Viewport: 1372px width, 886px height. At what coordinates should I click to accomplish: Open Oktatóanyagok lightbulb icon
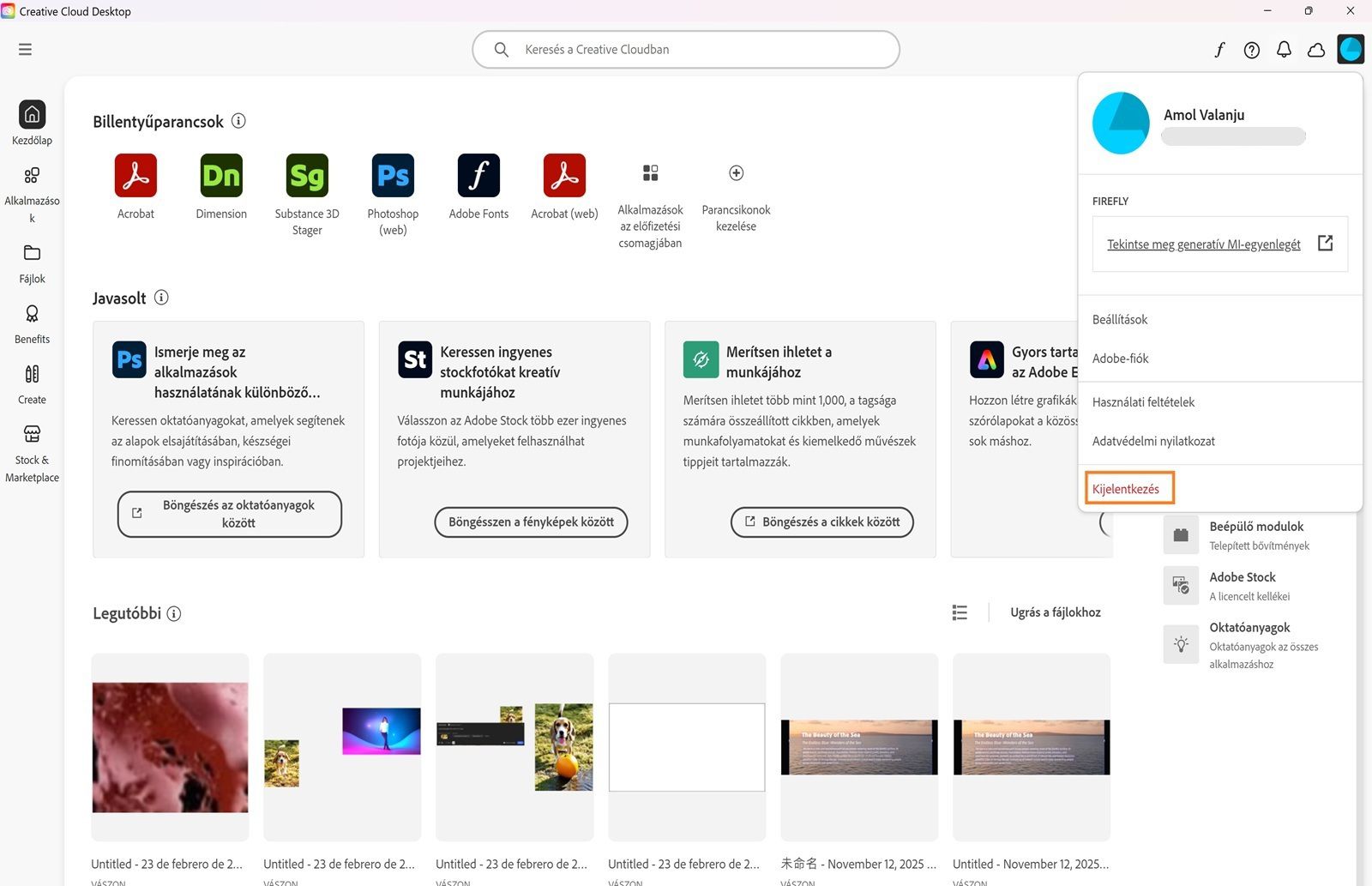(x=1181, y=644)
